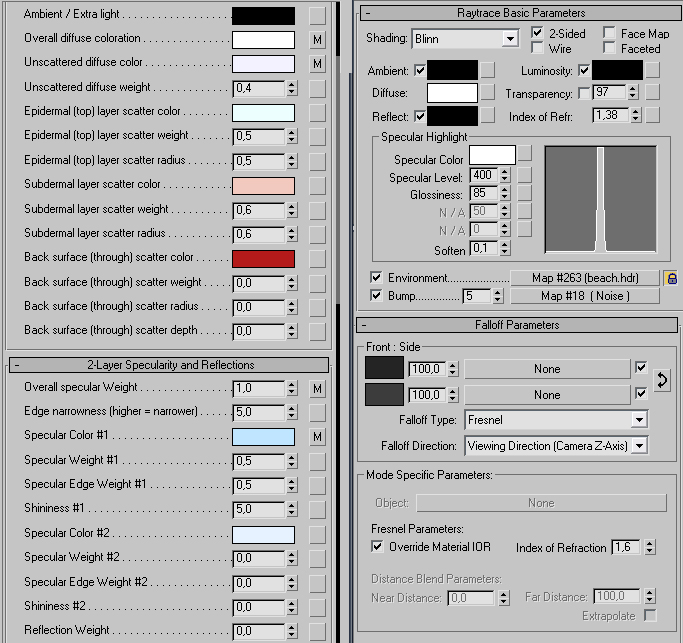Pick the Epidermal layer scatter color swatch
The height and width of the screenshot is (643, 683).
coord(263,113)
